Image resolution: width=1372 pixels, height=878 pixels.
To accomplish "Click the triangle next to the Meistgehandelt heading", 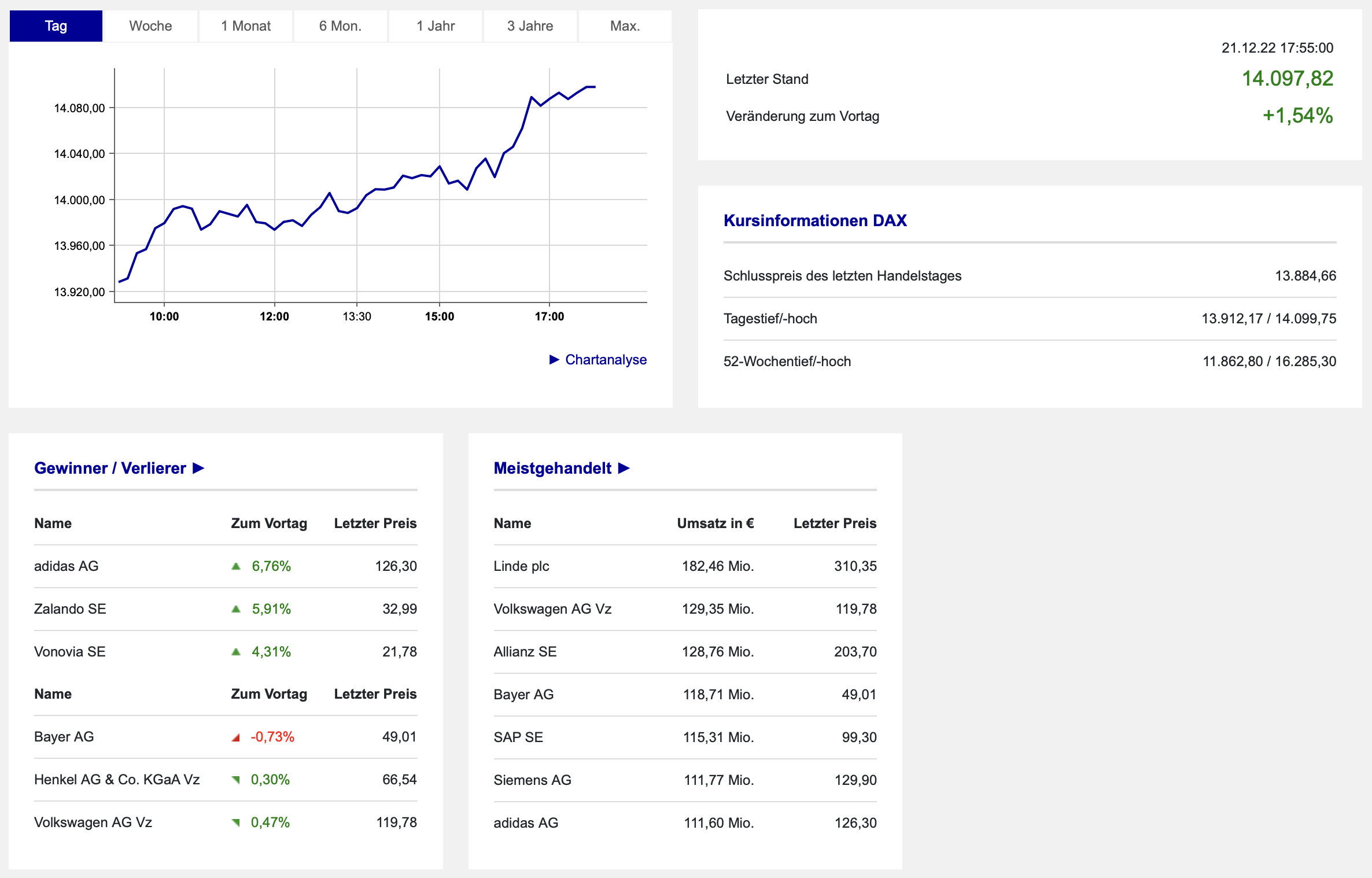I will click(624, 468).
